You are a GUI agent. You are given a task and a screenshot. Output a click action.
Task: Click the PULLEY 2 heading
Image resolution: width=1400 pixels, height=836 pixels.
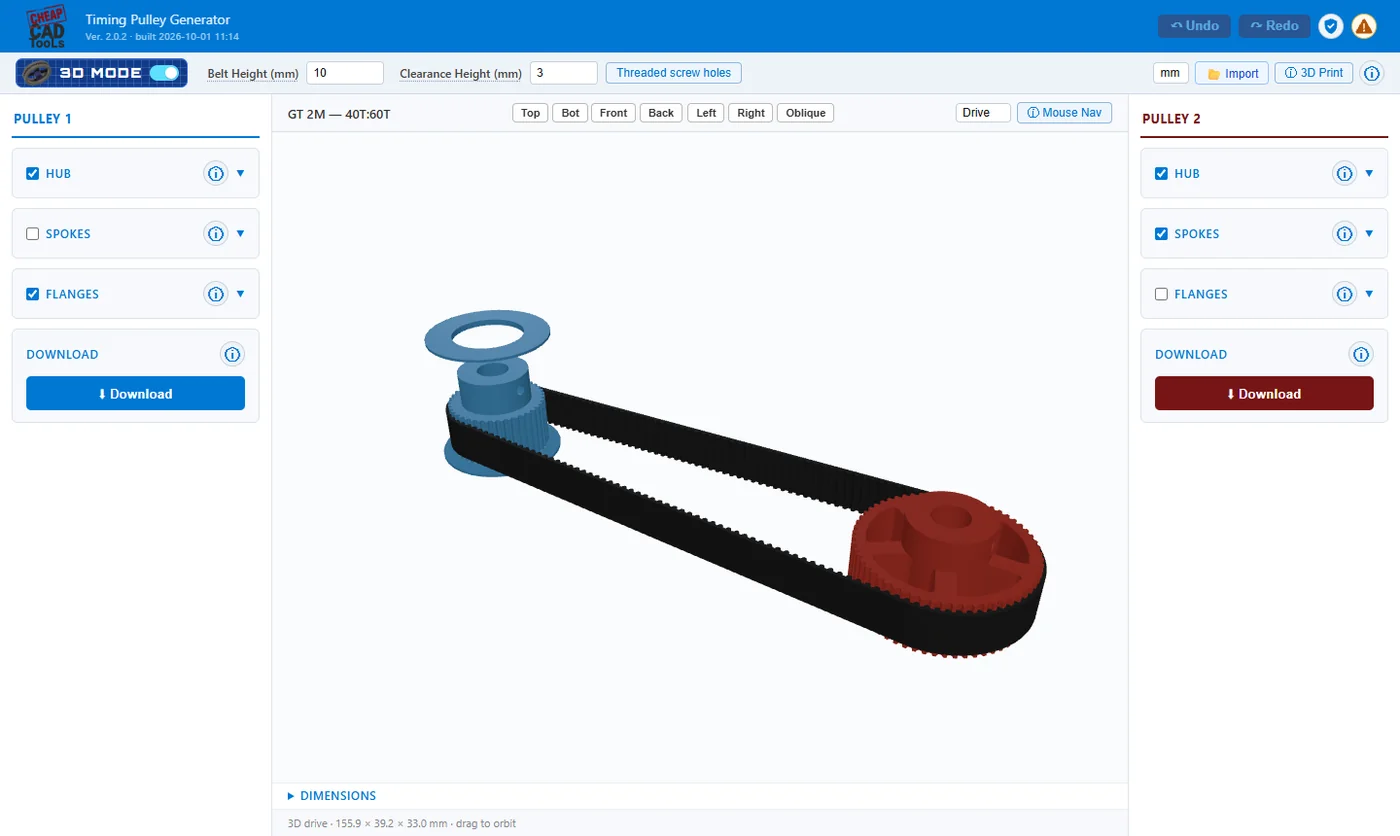tap(1171, 119)
